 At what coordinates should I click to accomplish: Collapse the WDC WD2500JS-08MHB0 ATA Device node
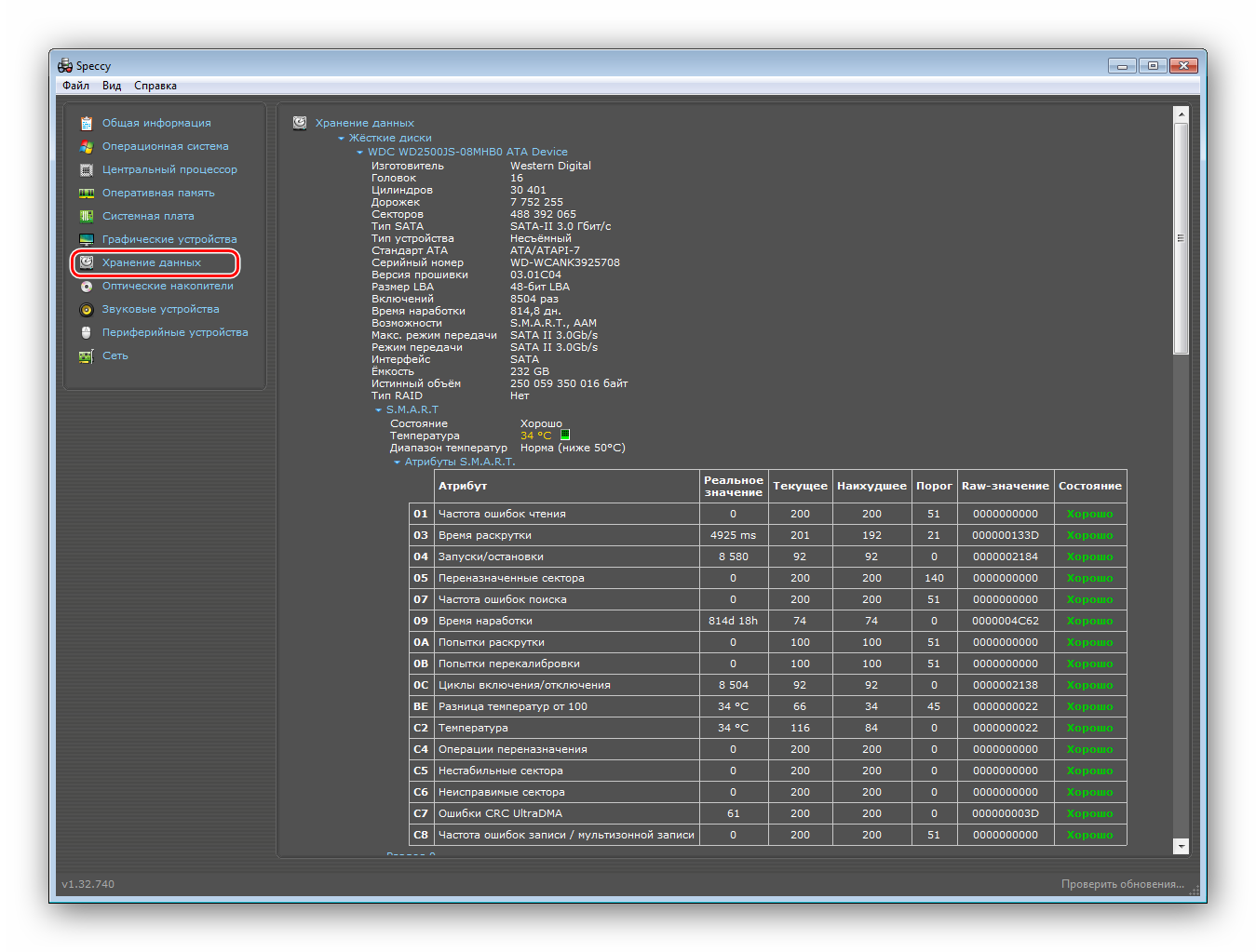click(359, 152)
